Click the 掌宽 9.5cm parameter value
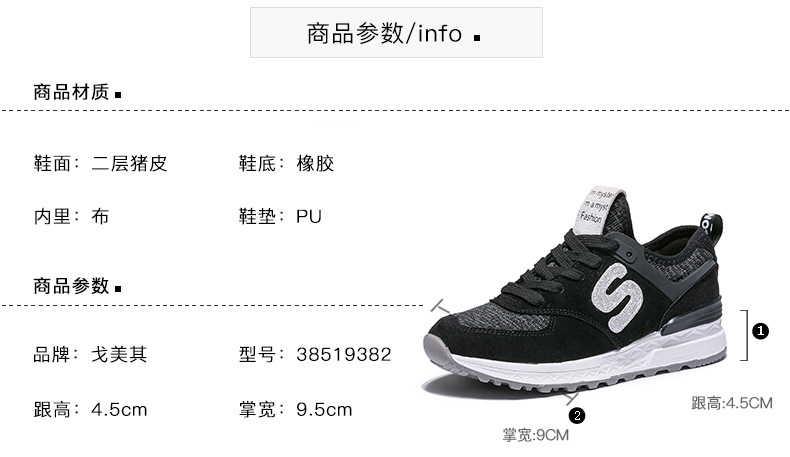The width and height of the screenshot is (790, 457). click(324, 410)
